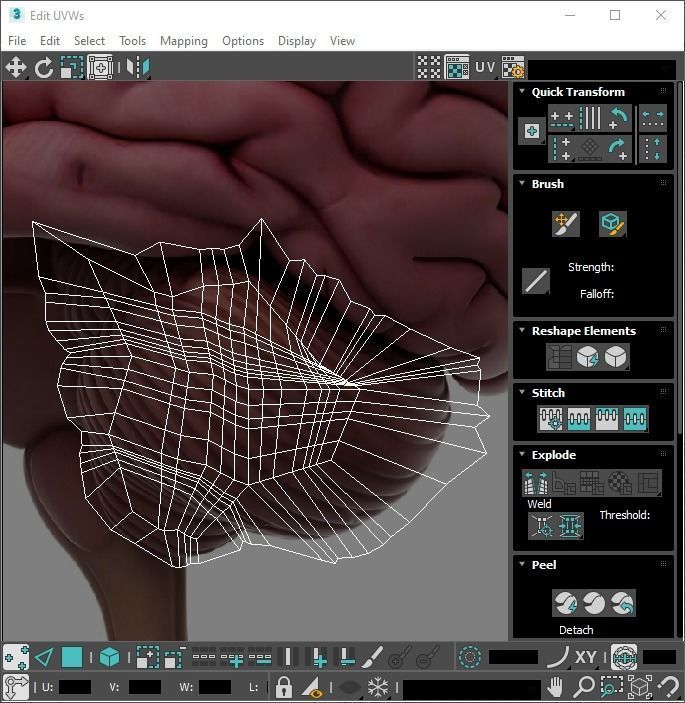
Task: Select the Rotate Selected Subobjects tool
Action: (x=43, y=67)
